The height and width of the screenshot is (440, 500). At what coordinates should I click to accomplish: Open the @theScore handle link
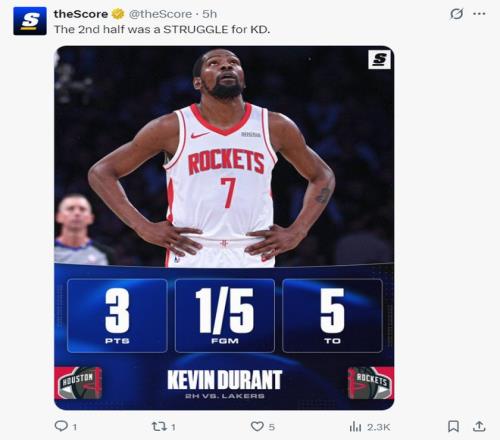click(x=160, y=14)
